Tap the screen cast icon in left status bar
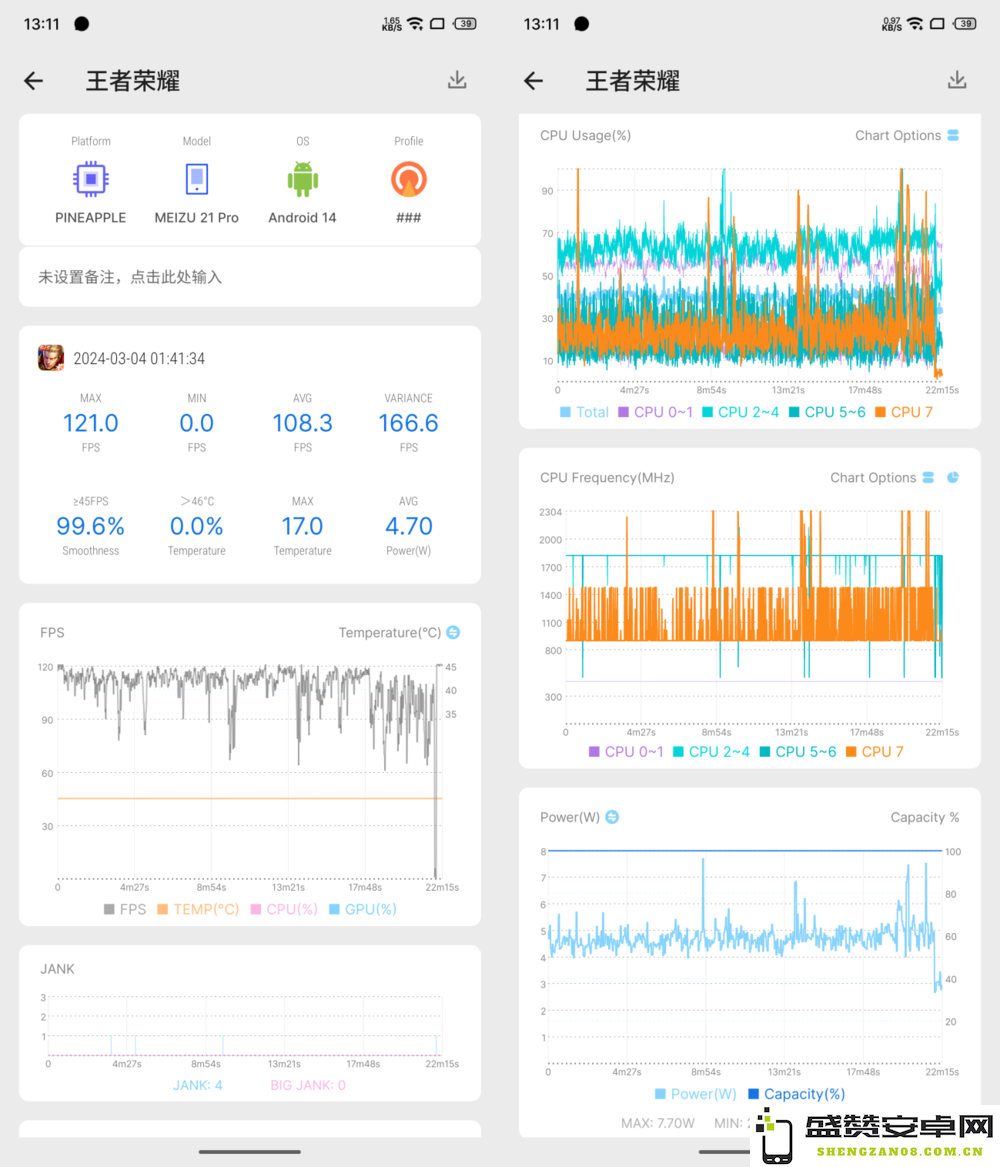The width and height of the screenshot is (1000, 1167). tap(438, 24)
